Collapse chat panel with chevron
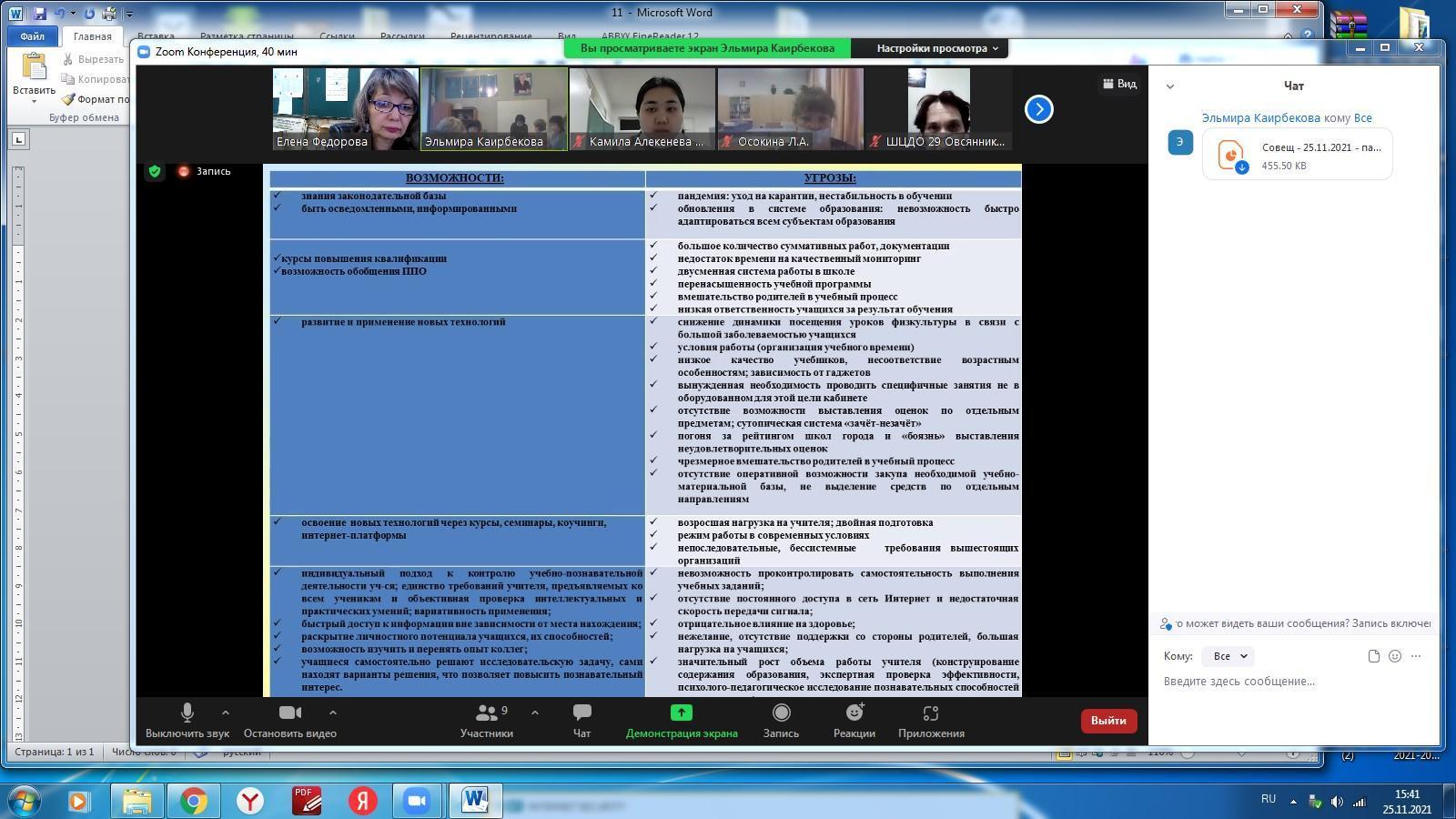 (x=1170, y=86)
